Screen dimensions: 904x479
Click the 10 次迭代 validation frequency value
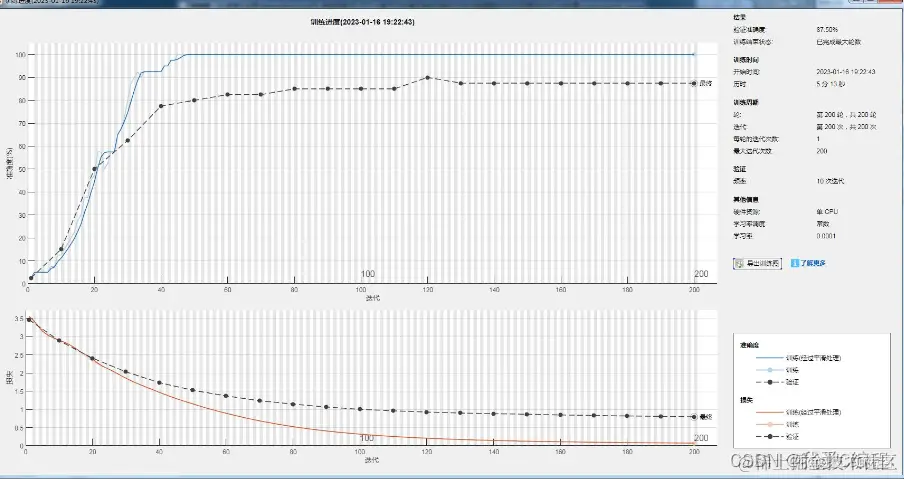pyautogui.click(x=830, y=181)
